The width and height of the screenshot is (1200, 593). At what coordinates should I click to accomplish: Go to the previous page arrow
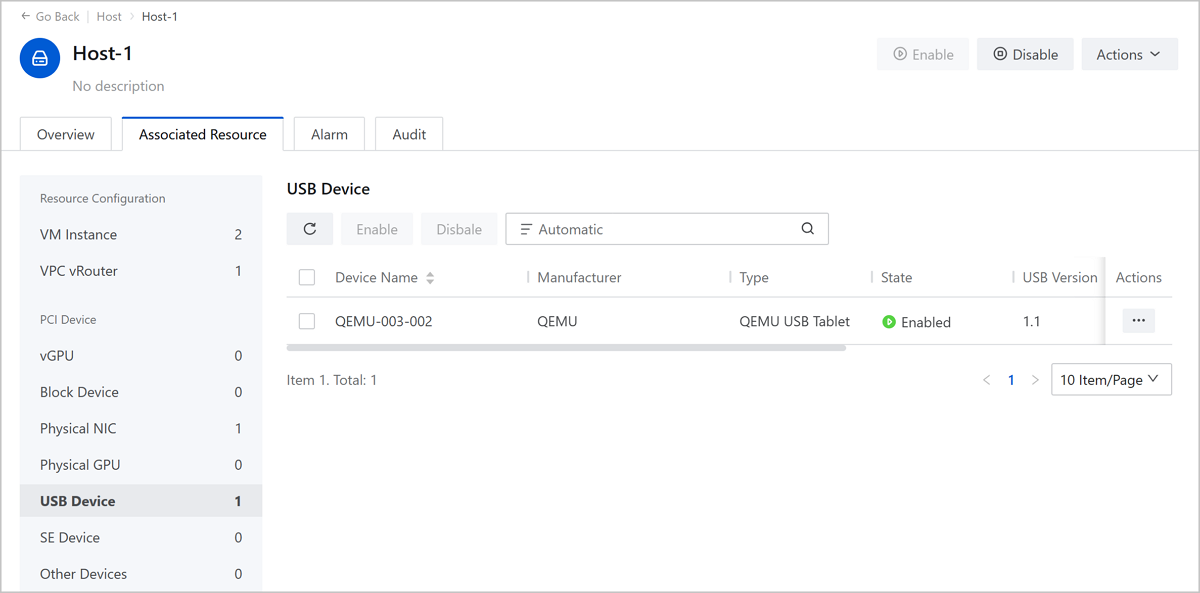(x=986, y=380)
